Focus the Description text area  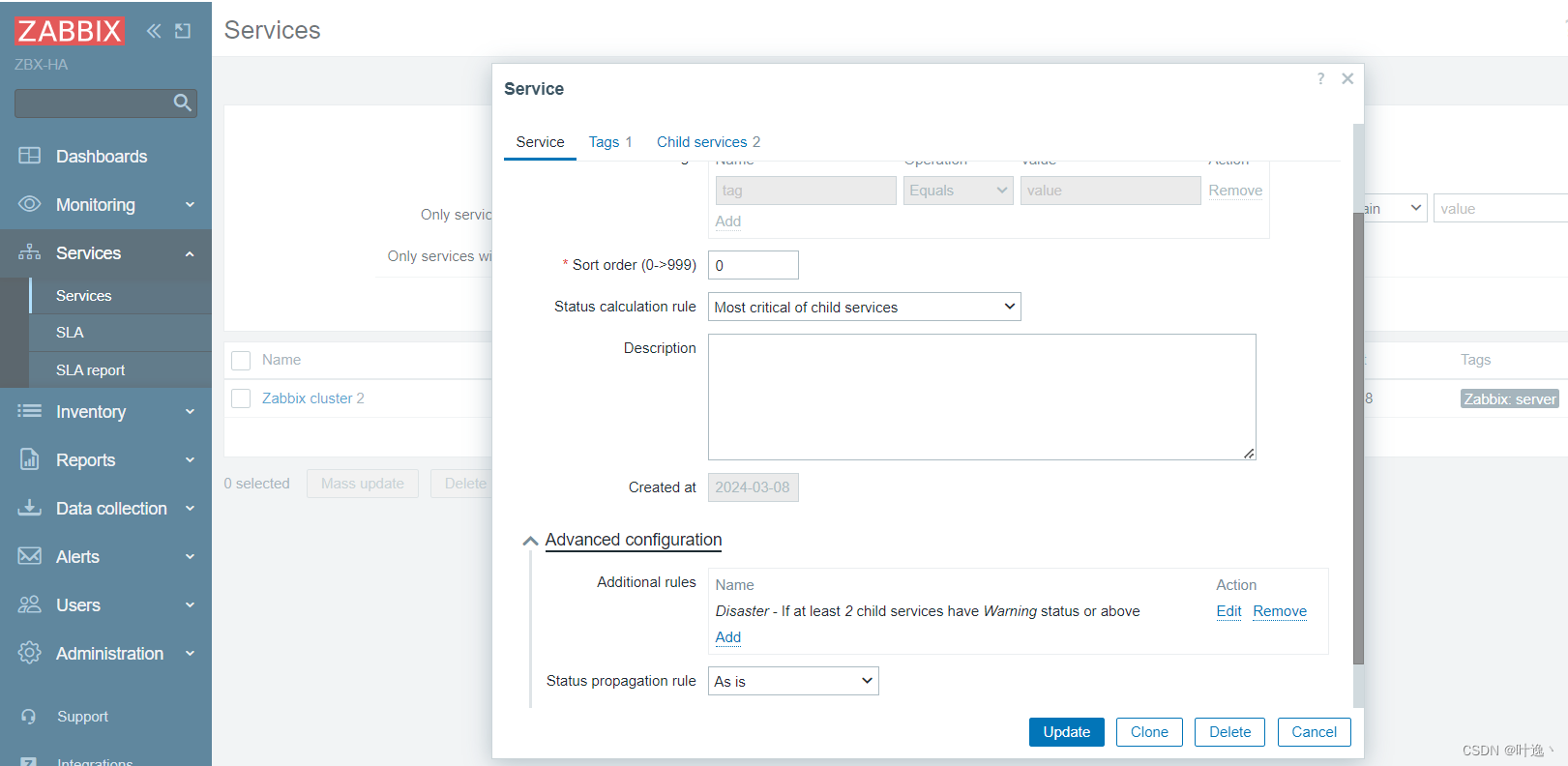click(982, 397)
